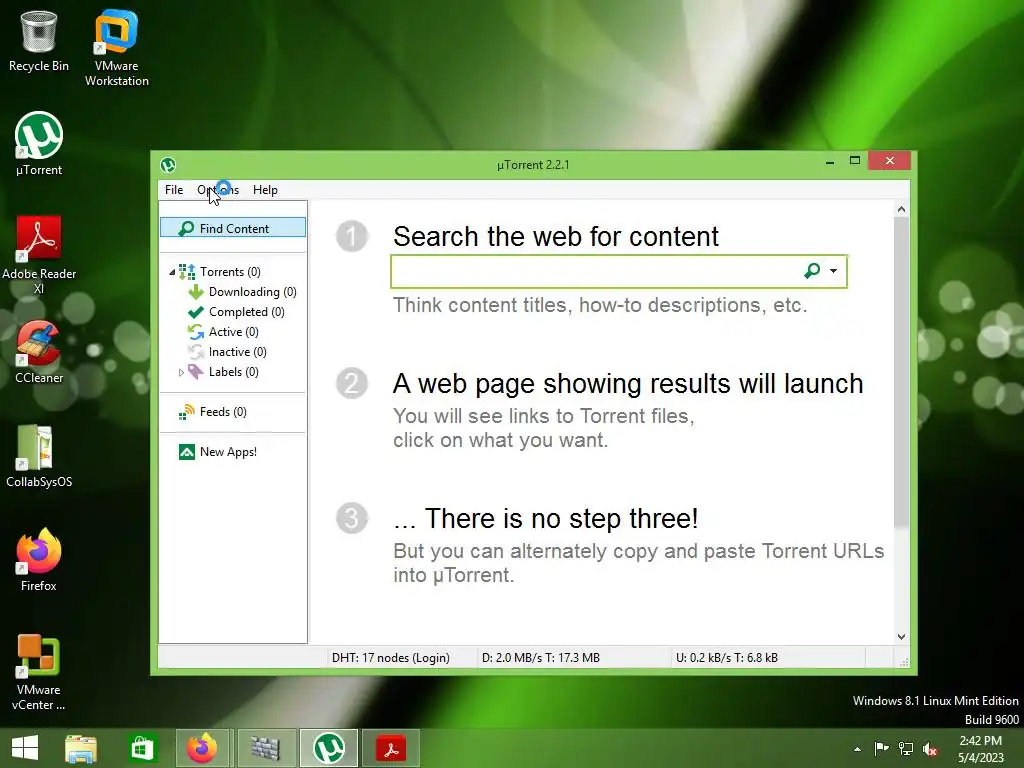Collapse the Torrents tree node
The height and width of the screenshot is (768, 1024).
click(172, 272)
